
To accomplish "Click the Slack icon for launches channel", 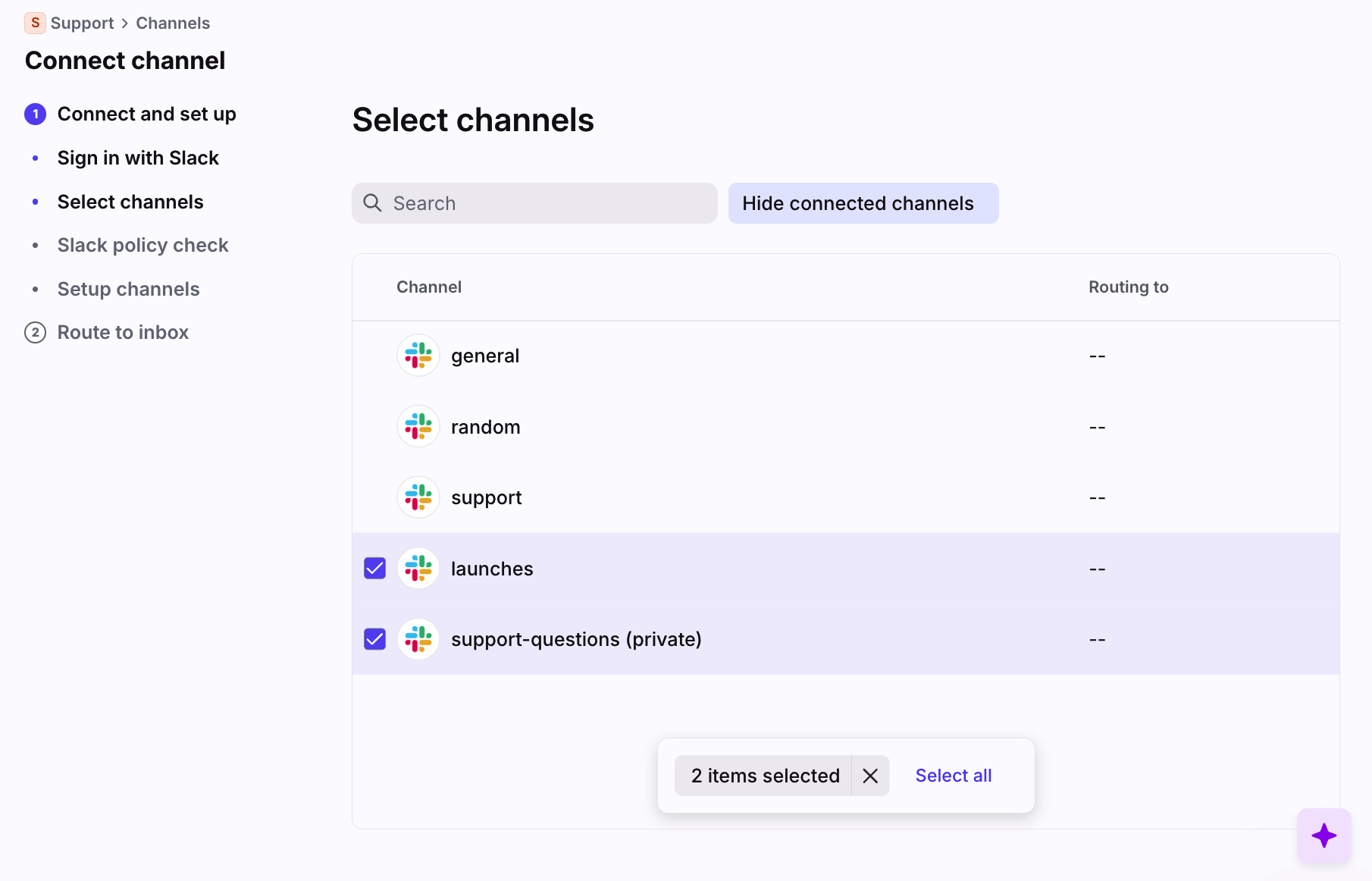I will click(x=418, y=569).
